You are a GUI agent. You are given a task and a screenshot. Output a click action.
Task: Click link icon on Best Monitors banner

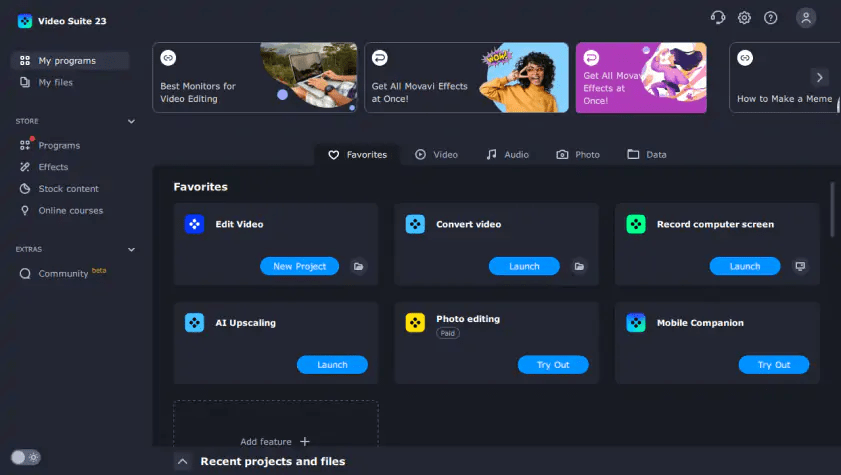pos(168,58)
